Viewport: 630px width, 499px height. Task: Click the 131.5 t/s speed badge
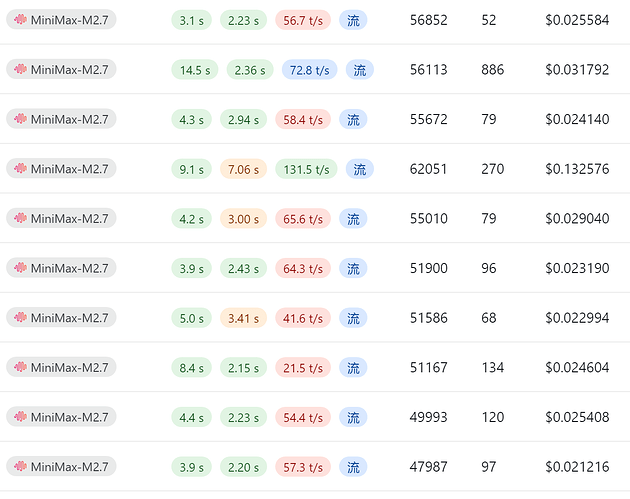point(306,169)
